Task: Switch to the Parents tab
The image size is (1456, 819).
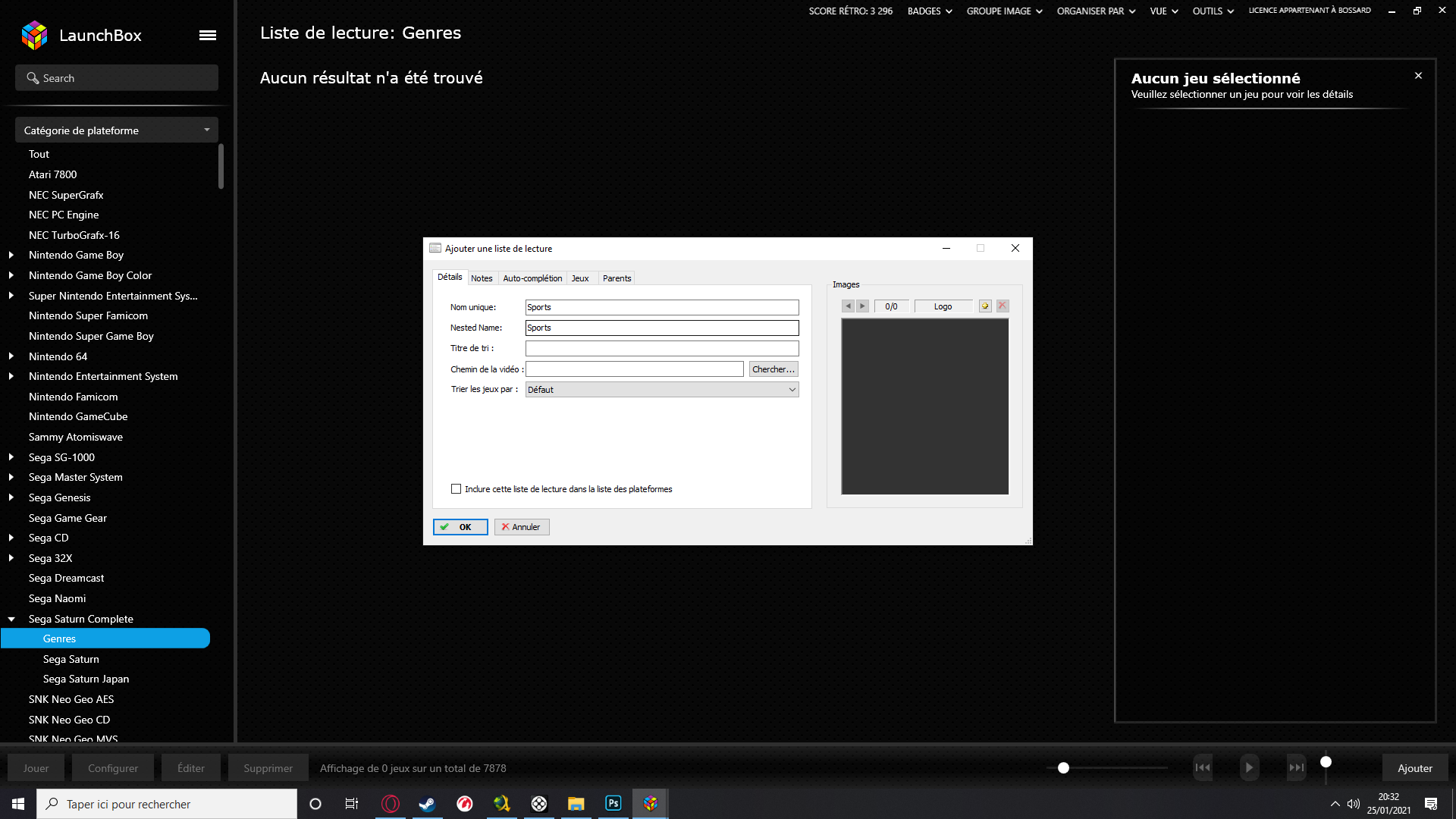Action: (x=617, y=278)
